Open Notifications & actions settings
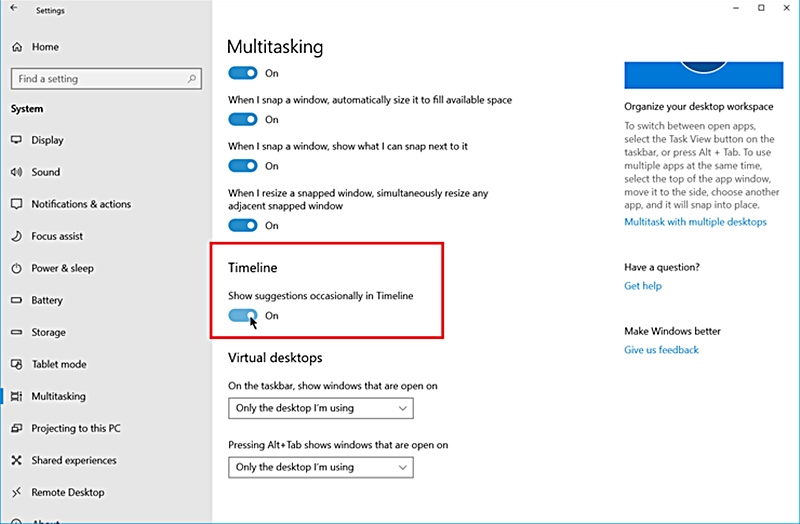This screenshot has width=800, height=524. (81, 204)
